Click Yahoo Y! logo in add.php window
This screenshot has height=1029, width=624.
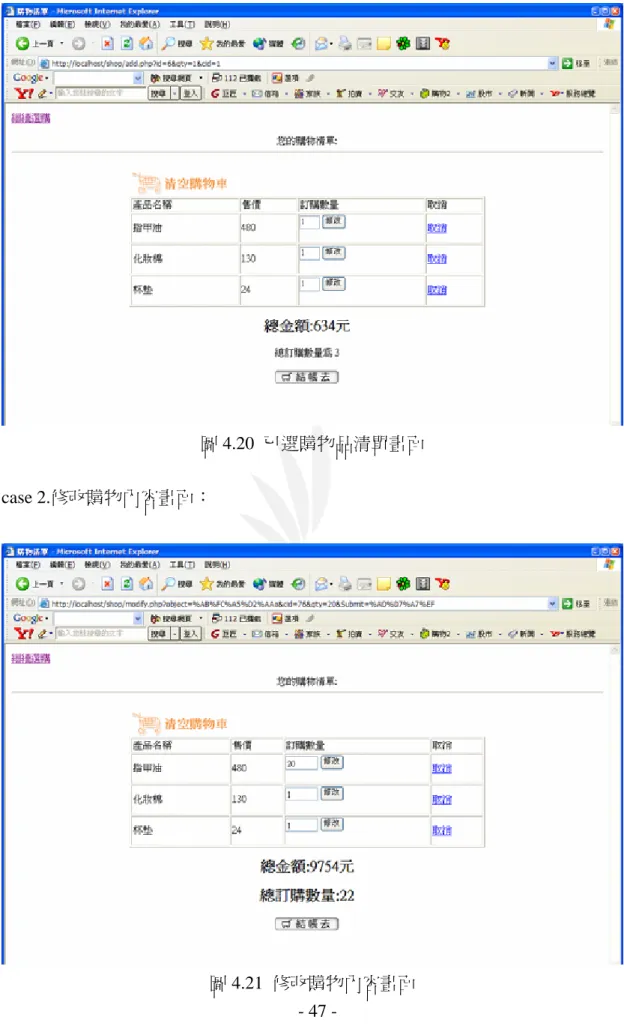coord(24,93)
